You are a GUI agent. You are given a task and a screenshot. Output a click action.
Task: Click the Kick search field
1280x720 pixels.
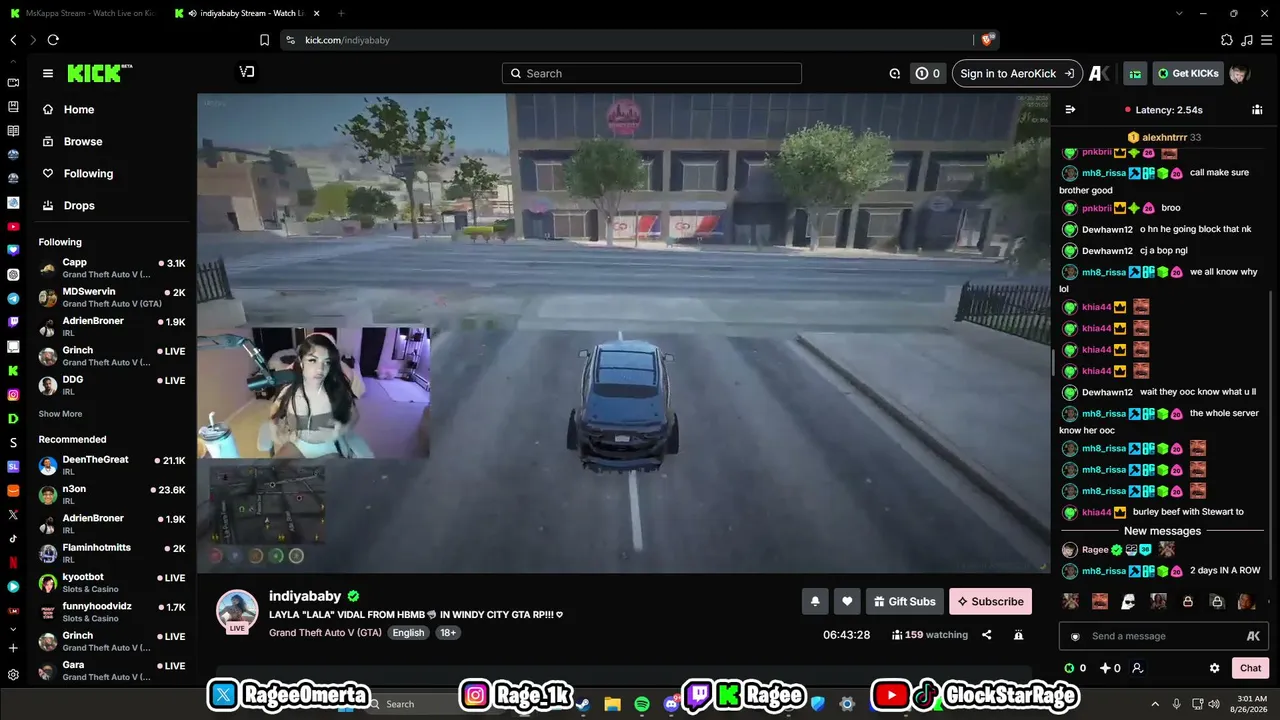(x=652, y=73)
